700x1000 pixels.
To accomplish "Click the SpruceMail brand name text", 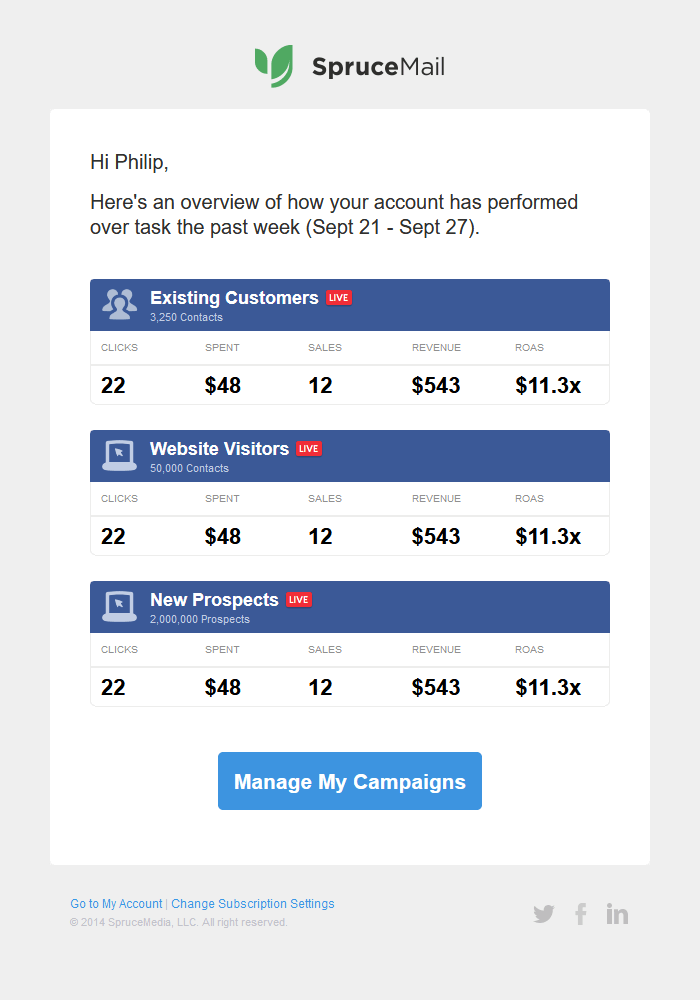I will (378, 67).
